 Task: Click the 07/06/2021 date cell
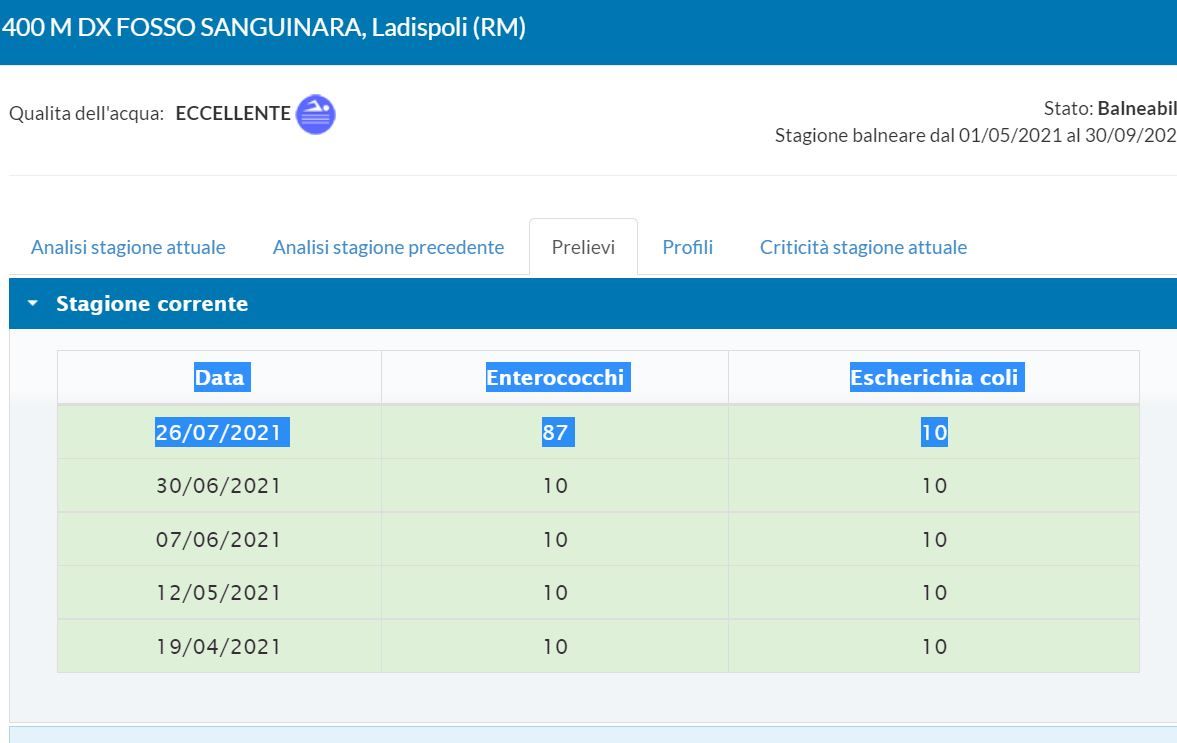219,540
